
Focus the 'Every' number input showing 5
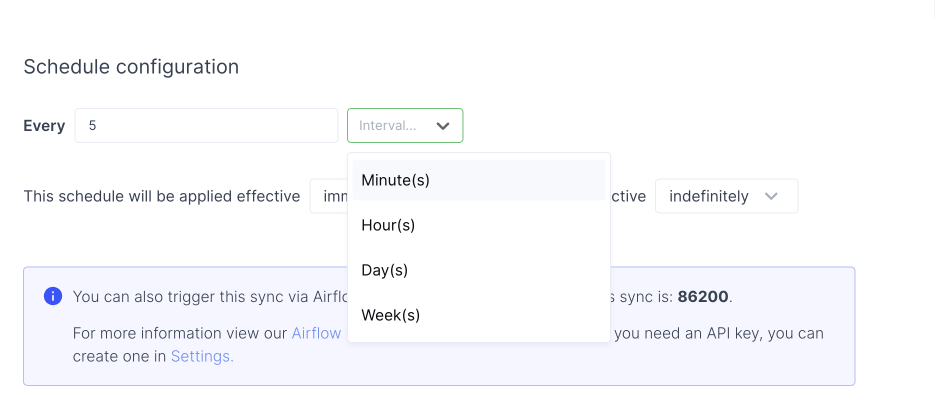[x=206, y=126]
